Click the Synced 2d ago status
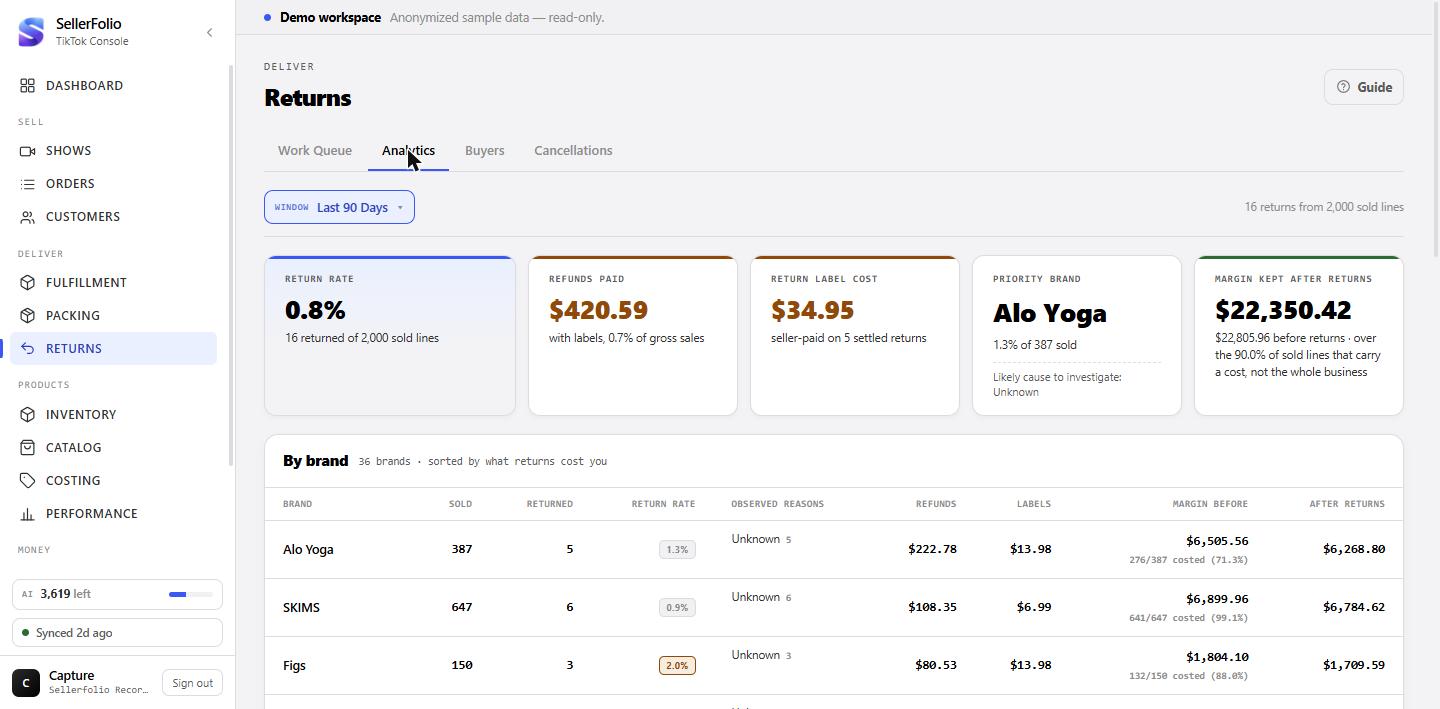 click(x=117, y=633)
